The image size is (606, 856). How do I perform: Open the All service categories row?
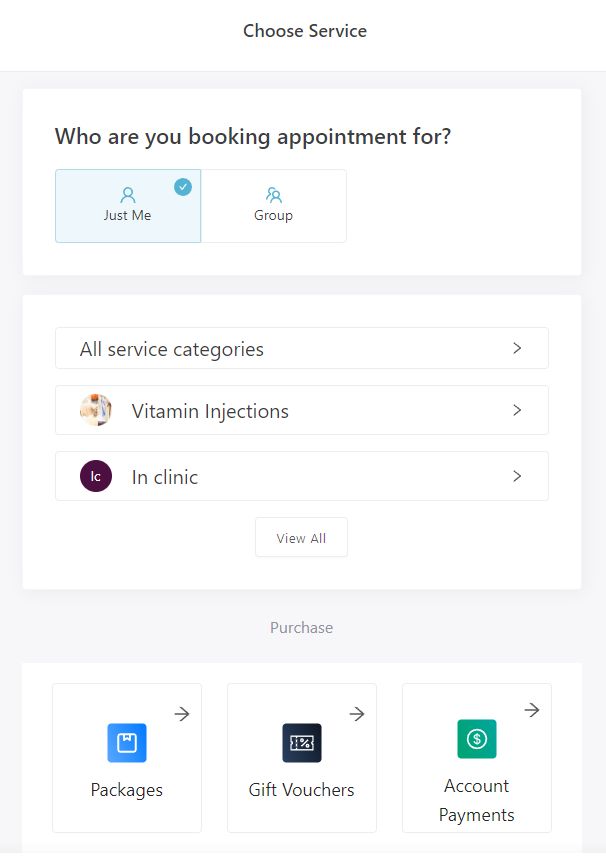(x=301, y=348)
